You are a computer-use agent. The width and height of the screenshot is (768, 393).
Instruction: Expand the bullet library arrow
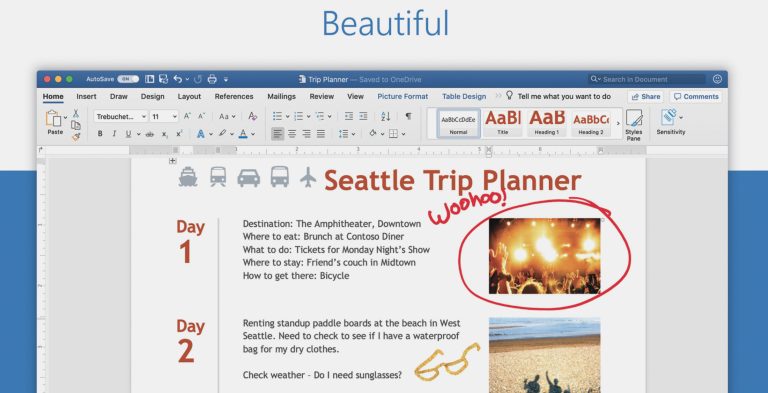[287, 117]
